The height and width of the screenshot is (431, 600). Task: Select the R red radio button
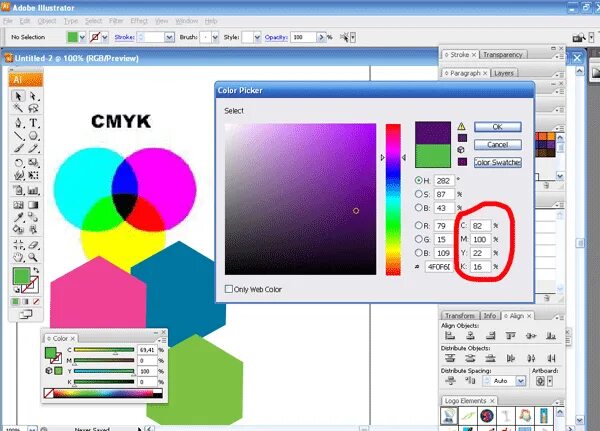419,225
